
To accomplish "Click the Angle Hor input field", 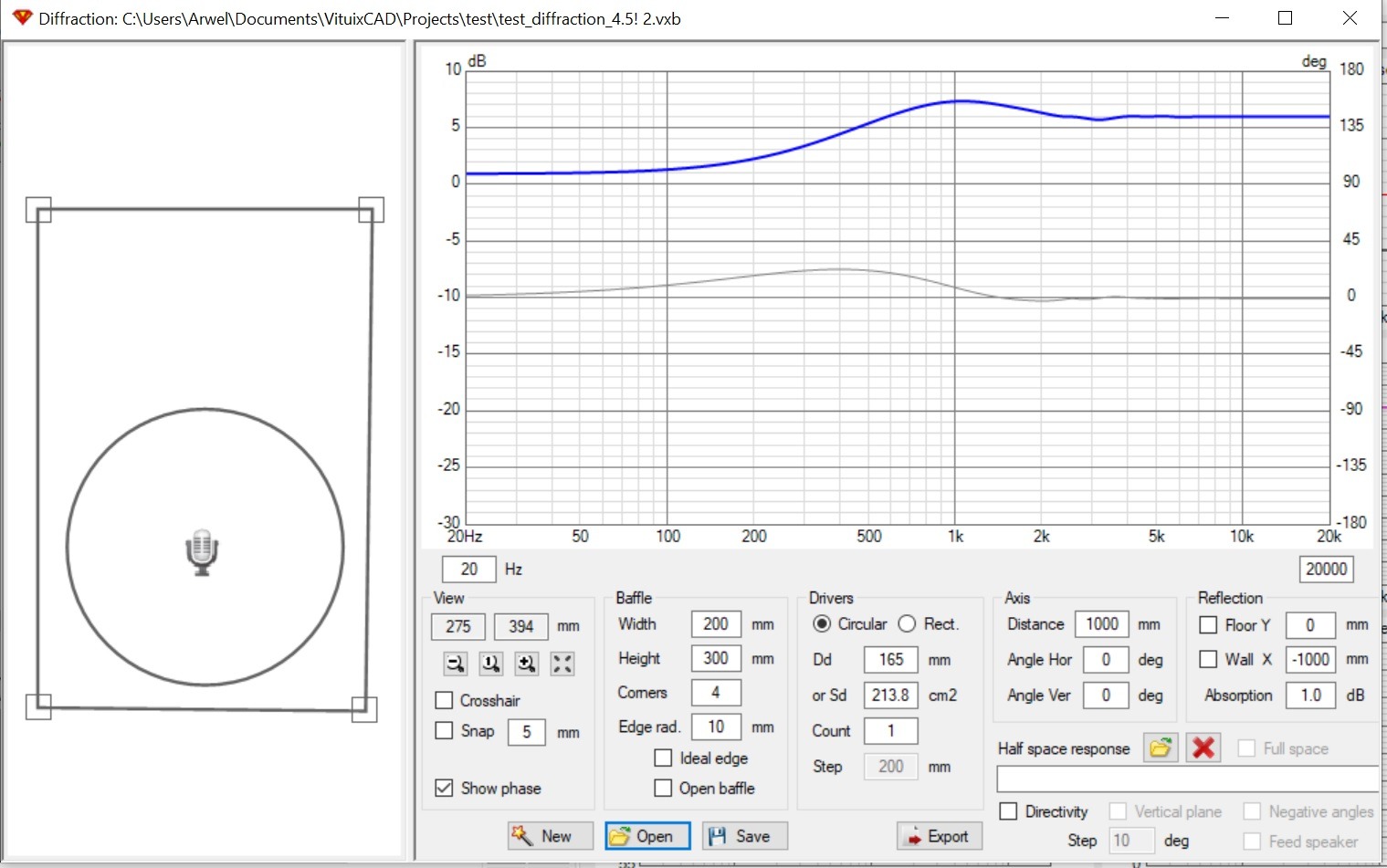I will (x=1106, y=659).
